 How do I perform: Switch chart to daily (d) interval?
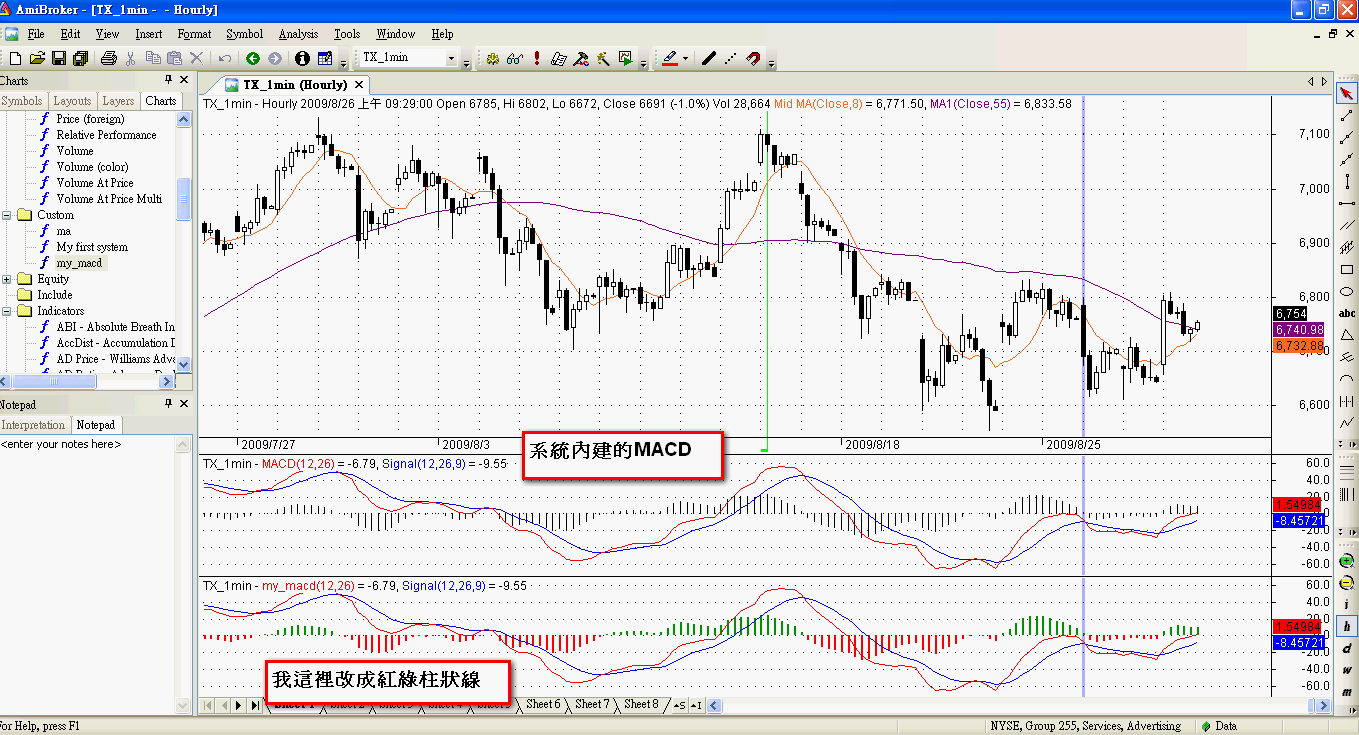[1347, 649]
